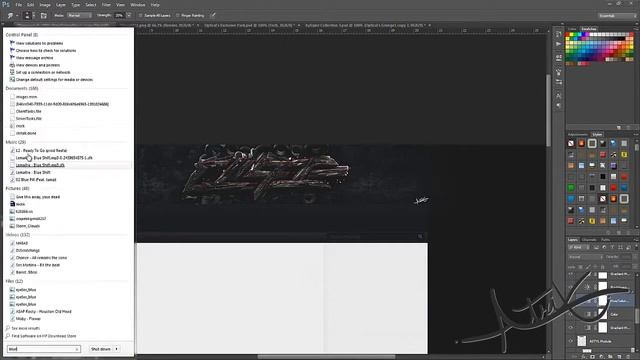Click the delete style trash icon in Styles panel
The height and width of the screenshot is (360, 640).
point(629,233)
